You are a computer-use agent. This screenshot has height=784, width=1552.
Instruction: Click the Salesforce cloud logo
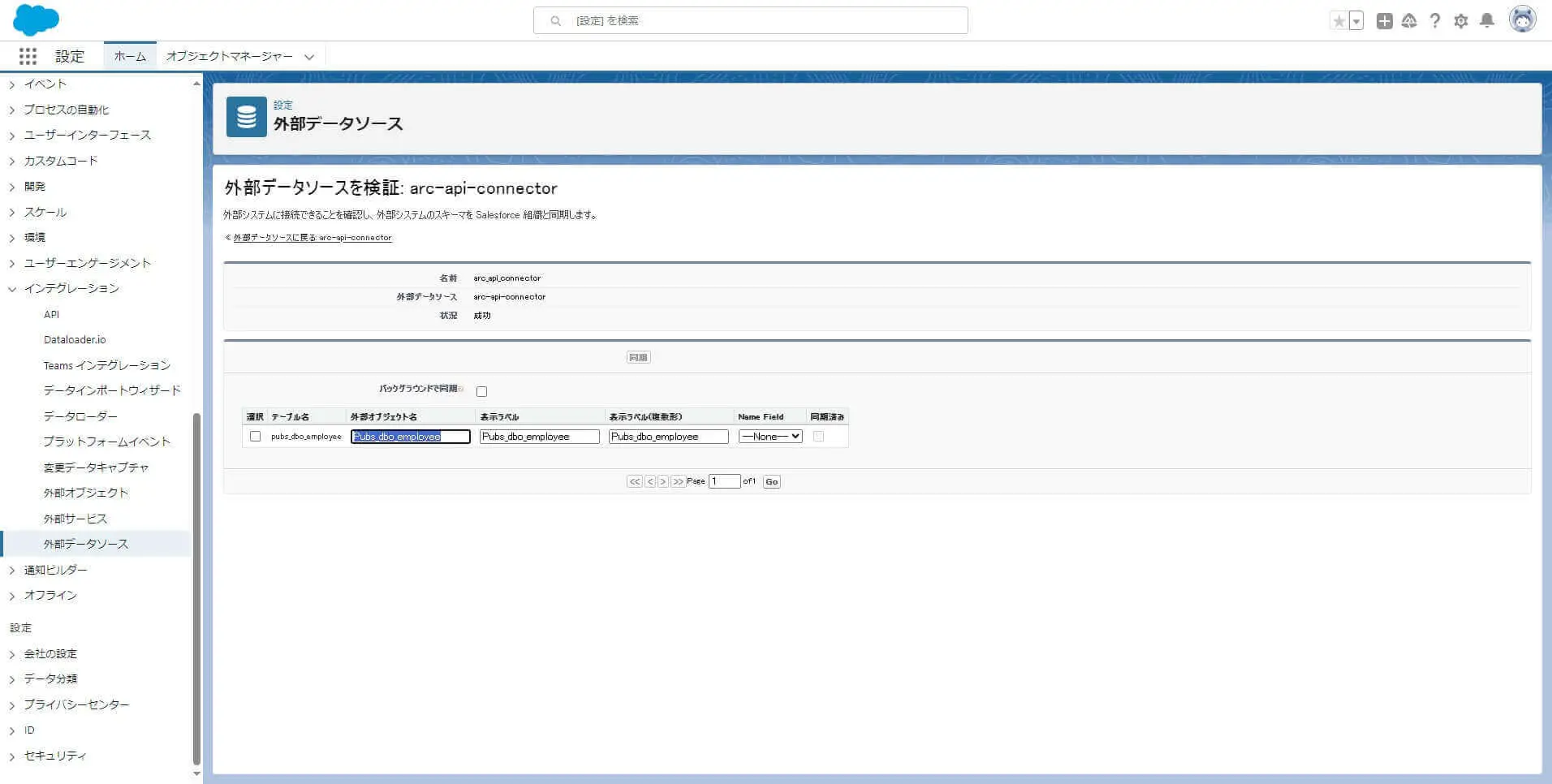37,19
